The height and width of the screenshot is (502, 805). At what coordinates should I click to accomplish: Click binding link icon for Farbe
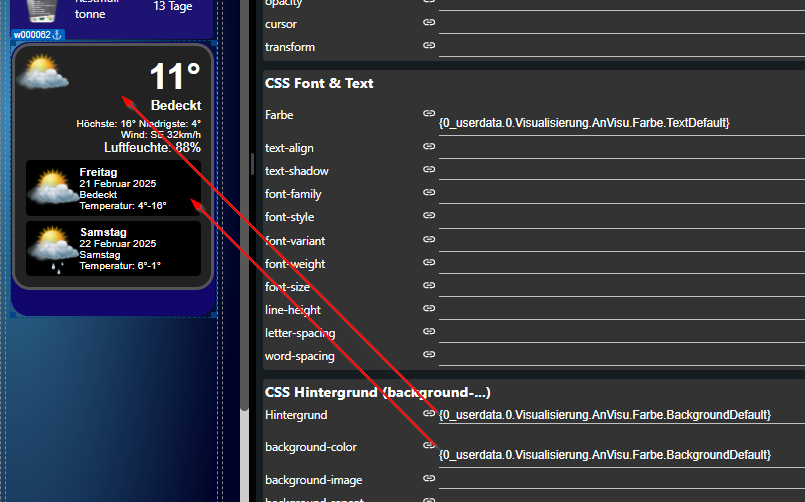point(429,113)
